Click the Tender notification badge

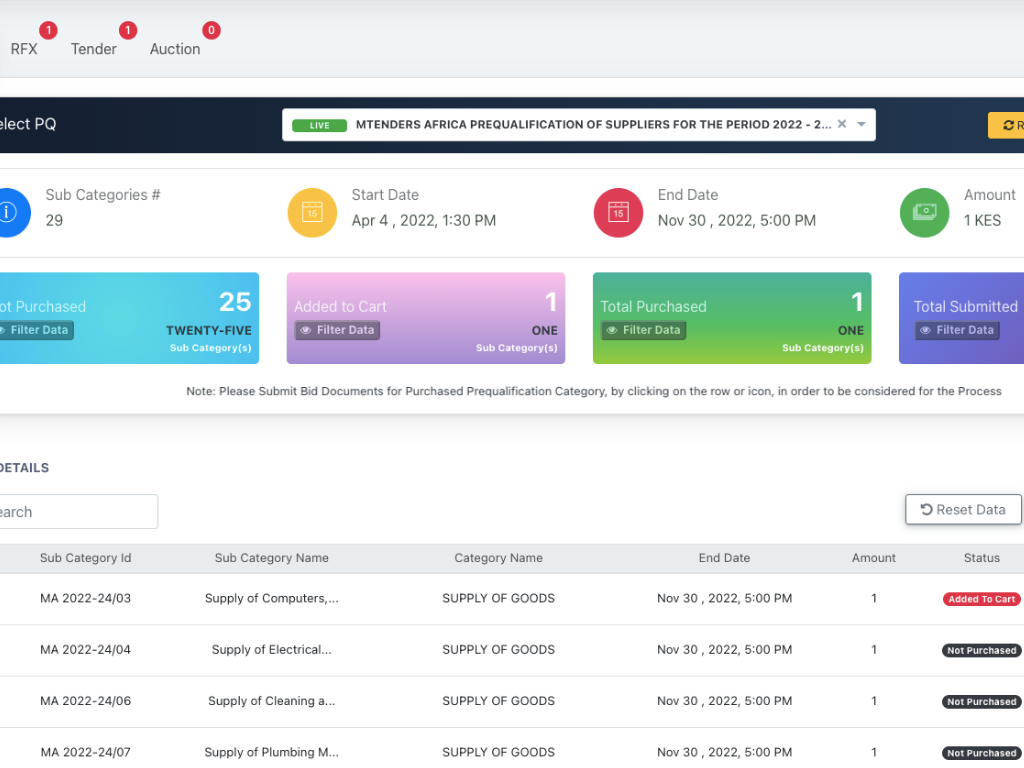pyautogui.click(x=128, y=30)
